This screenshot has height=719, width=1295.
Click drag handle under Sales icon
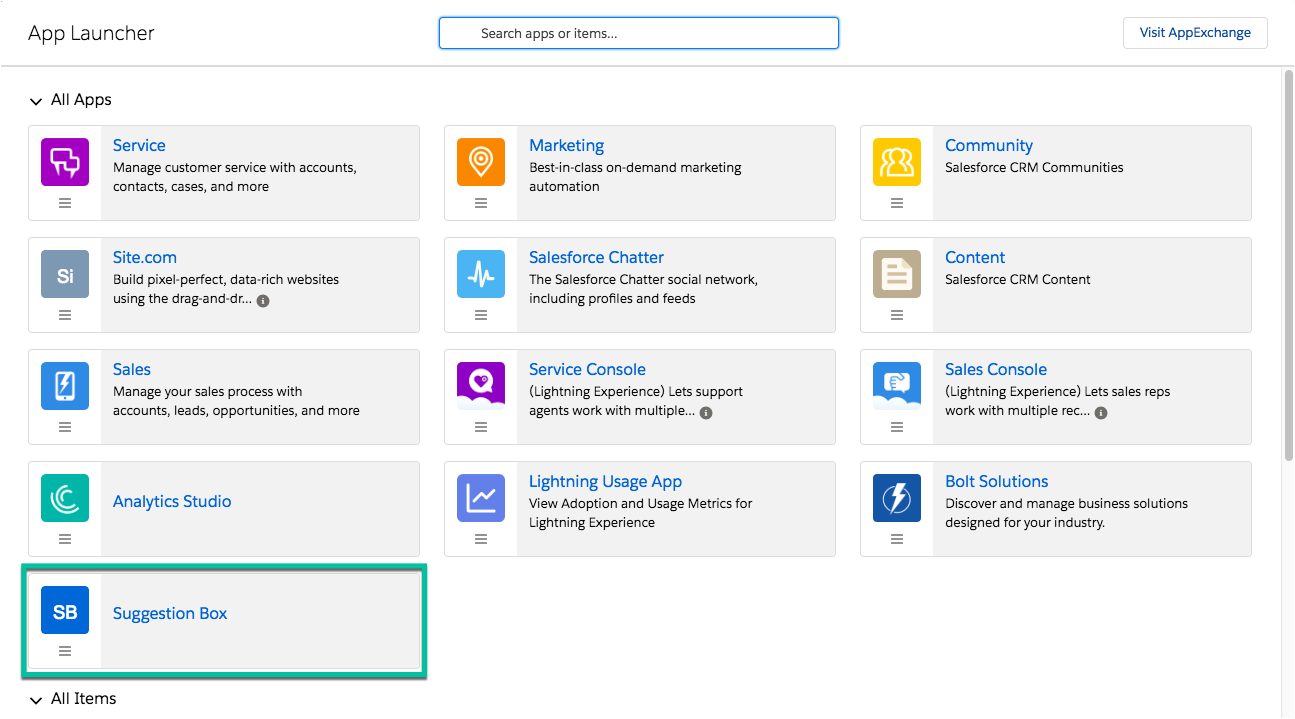pos(65,427)
